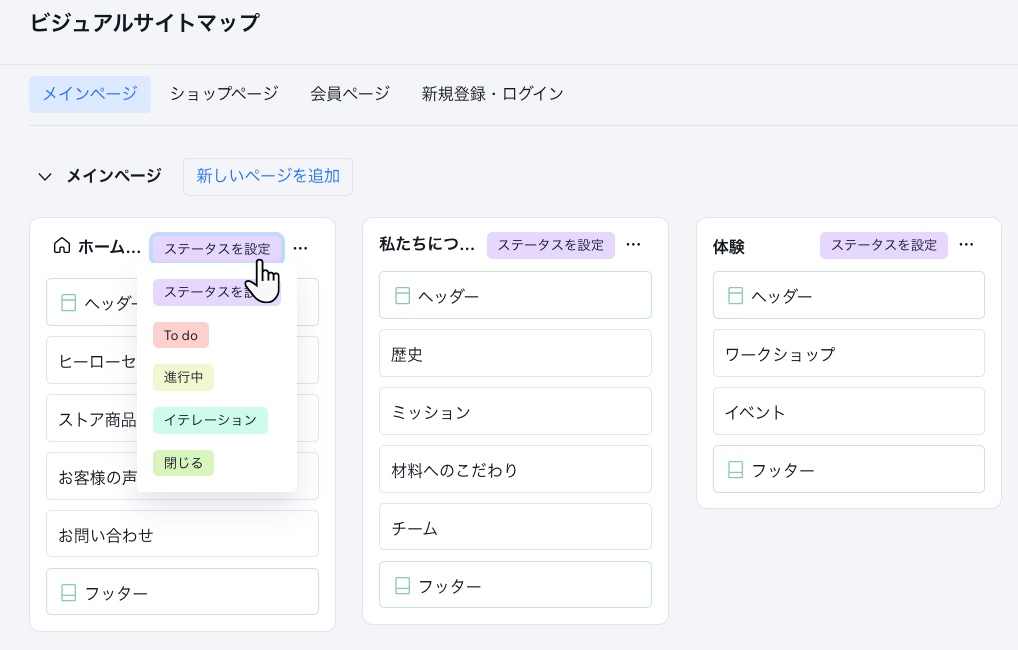Click the チーム section card under 私たちについて
The width and height of the screenshot is (1018, 650).
point(515,527)
